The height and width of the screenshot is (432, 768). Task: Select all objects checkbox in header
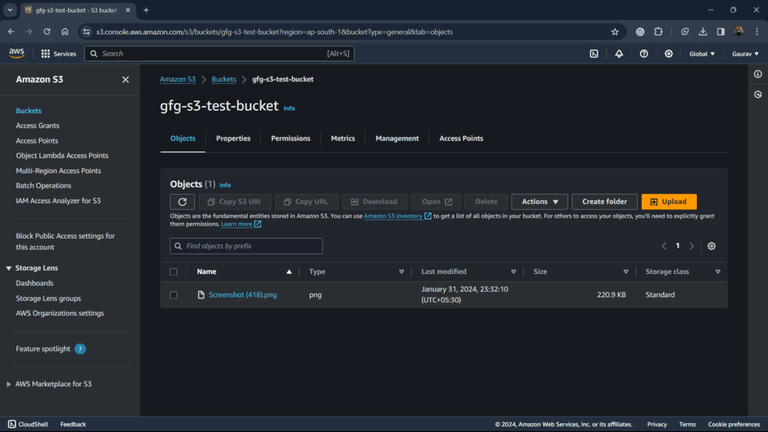(x=173, y=272)
